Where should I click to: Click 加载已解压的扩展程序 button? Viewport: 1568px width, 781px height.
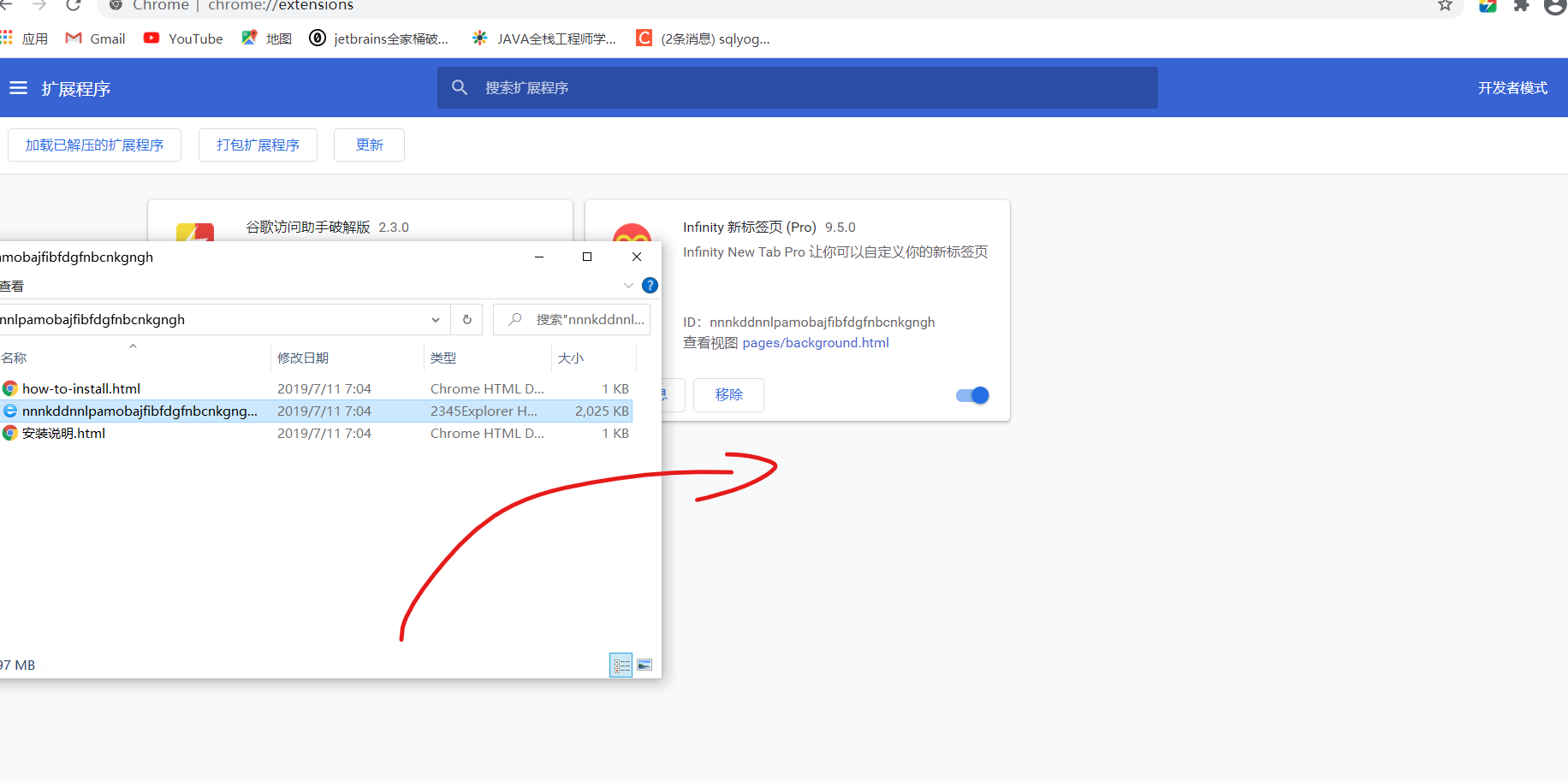[94, 145]
